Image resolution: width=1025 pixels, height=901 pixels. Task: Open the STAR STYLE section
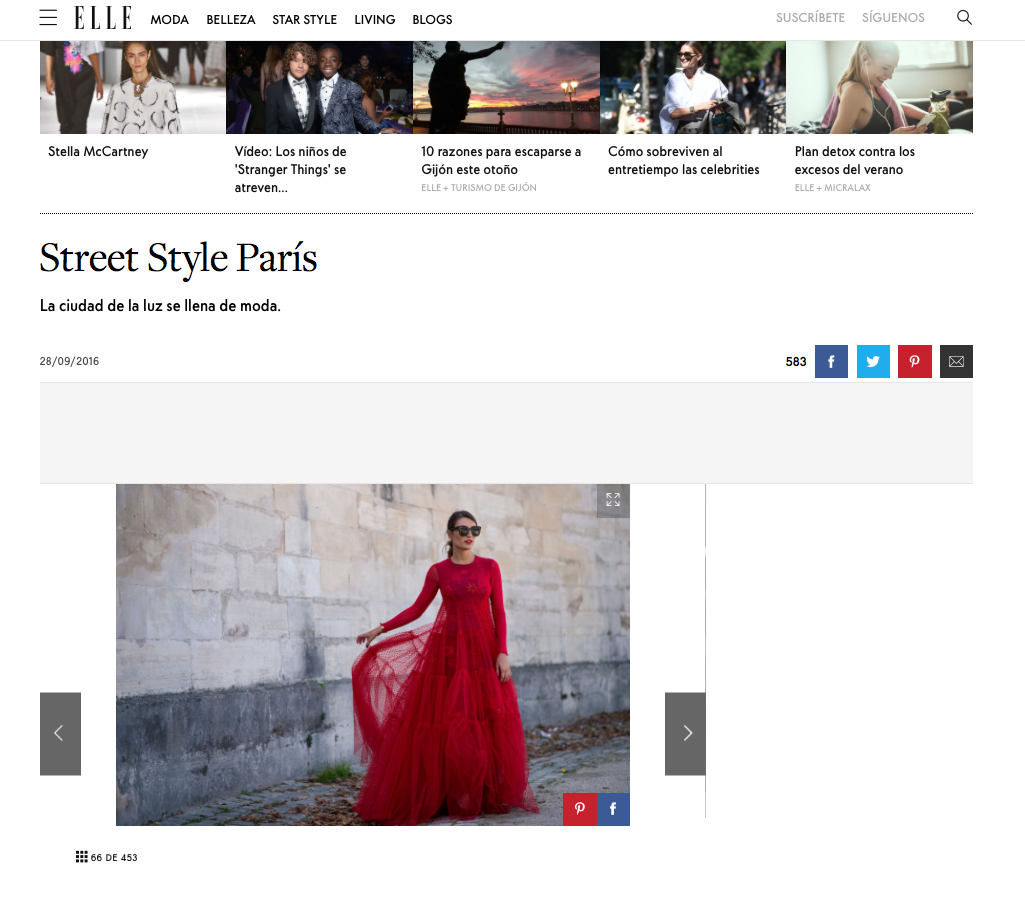tap(305, 20)
